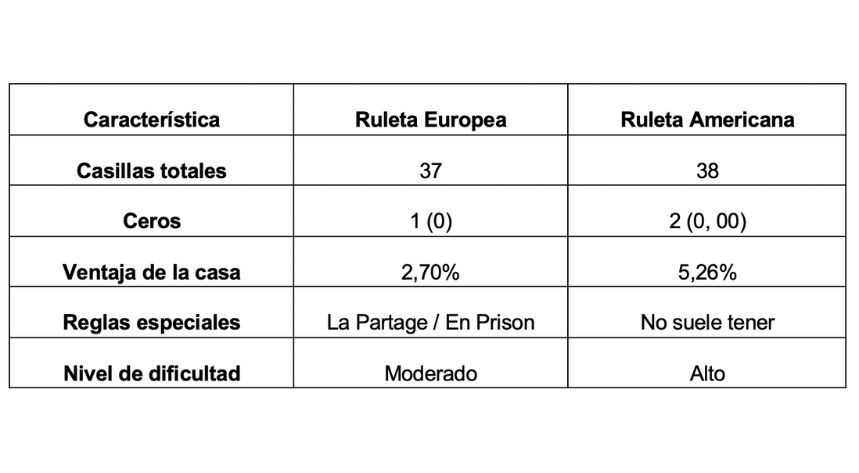Click the Característica header cell

pos(151,120)
